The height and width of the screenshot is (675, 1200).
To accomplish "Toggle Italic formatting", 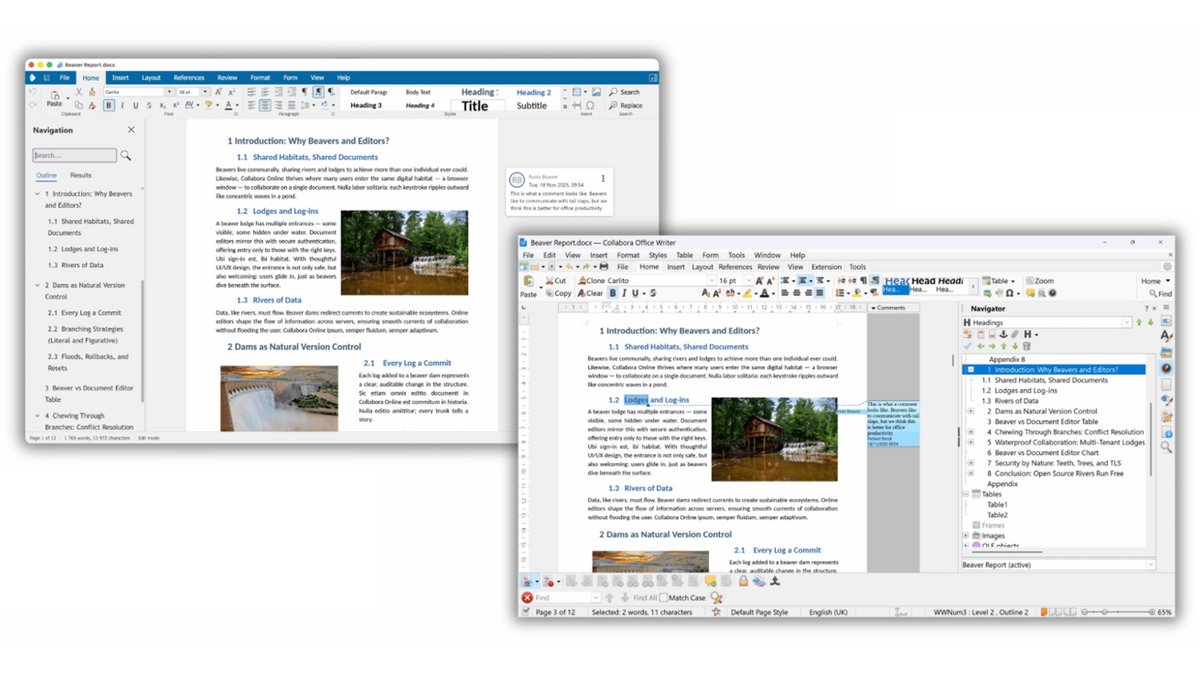I will coord(625,290).
